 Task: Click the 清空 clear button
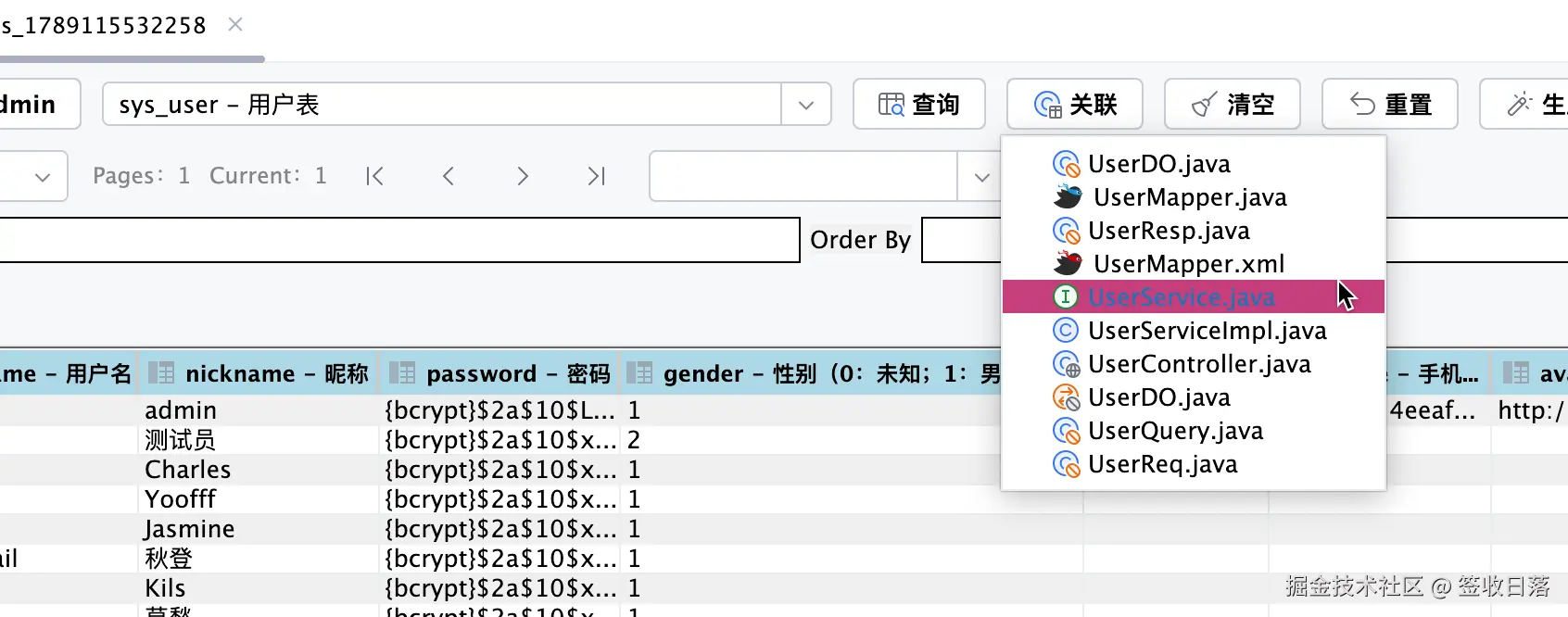pyautogui.click(x=1233, y=104)
